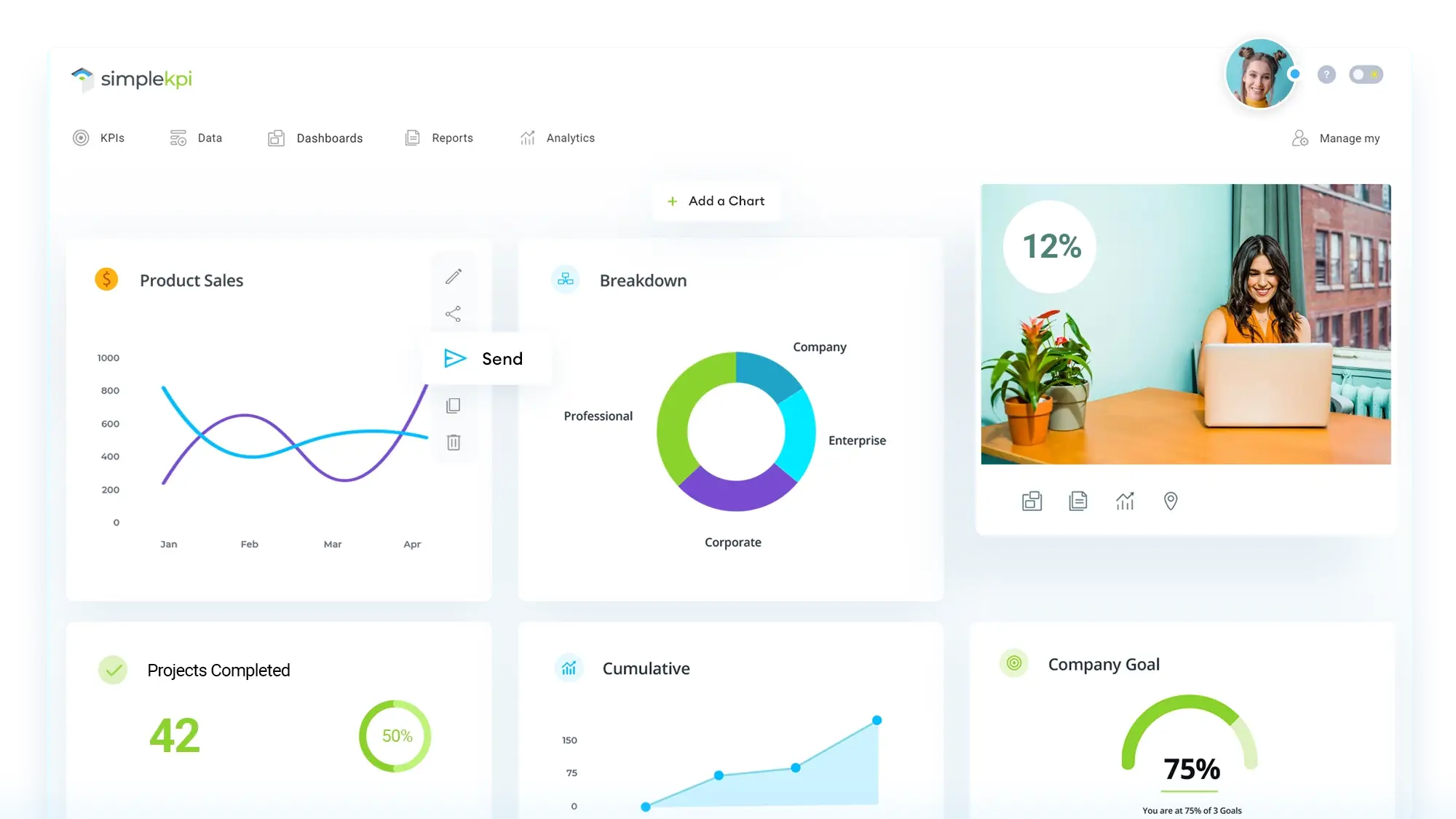
Task: Select the Reports tab in main navigation
Action: (x=452, y=137)
